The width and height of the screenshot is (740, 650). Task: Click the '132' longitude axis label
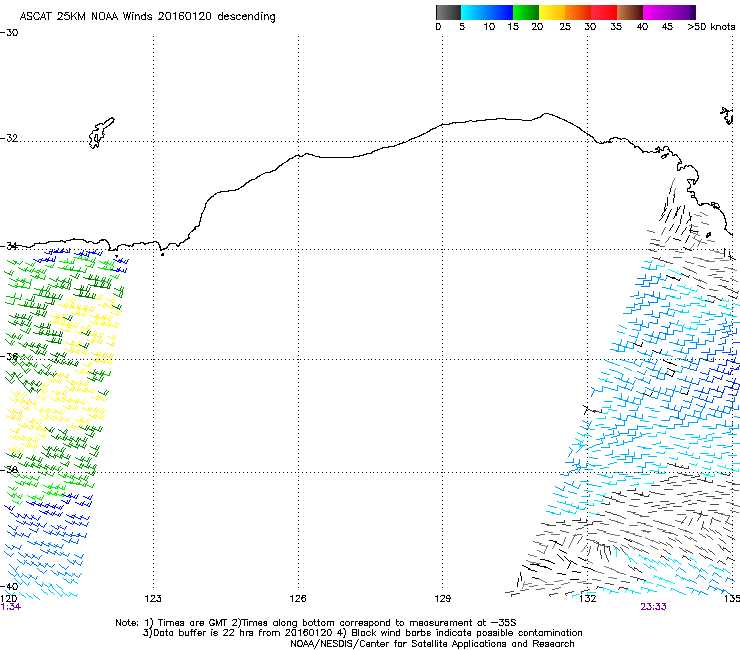(587, 599)
